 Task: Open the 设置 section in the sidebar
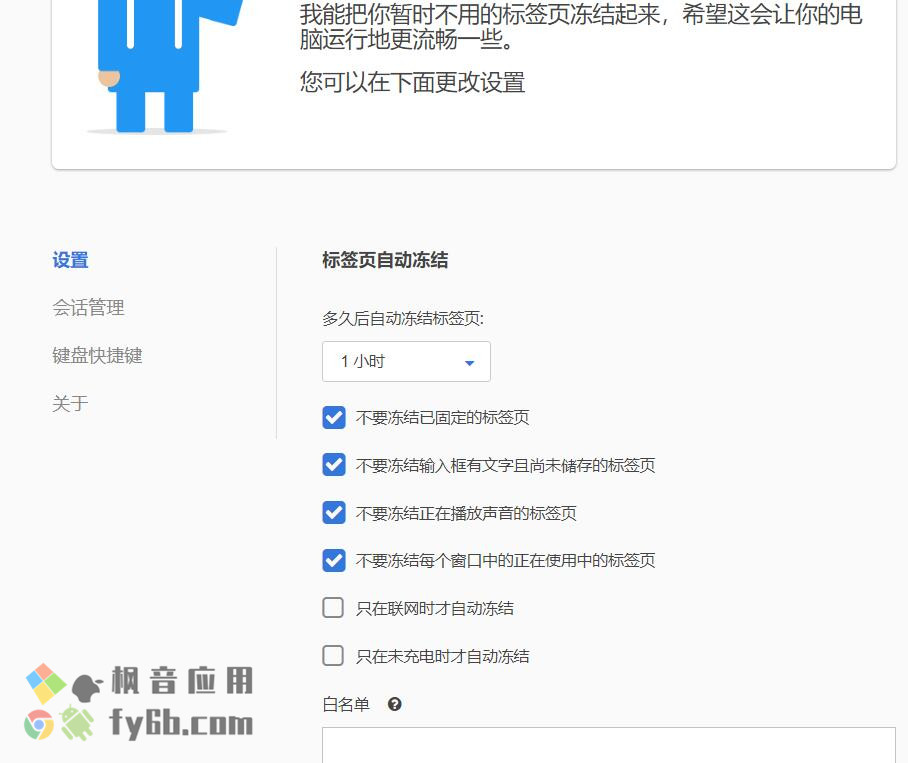tap(70, 260)
